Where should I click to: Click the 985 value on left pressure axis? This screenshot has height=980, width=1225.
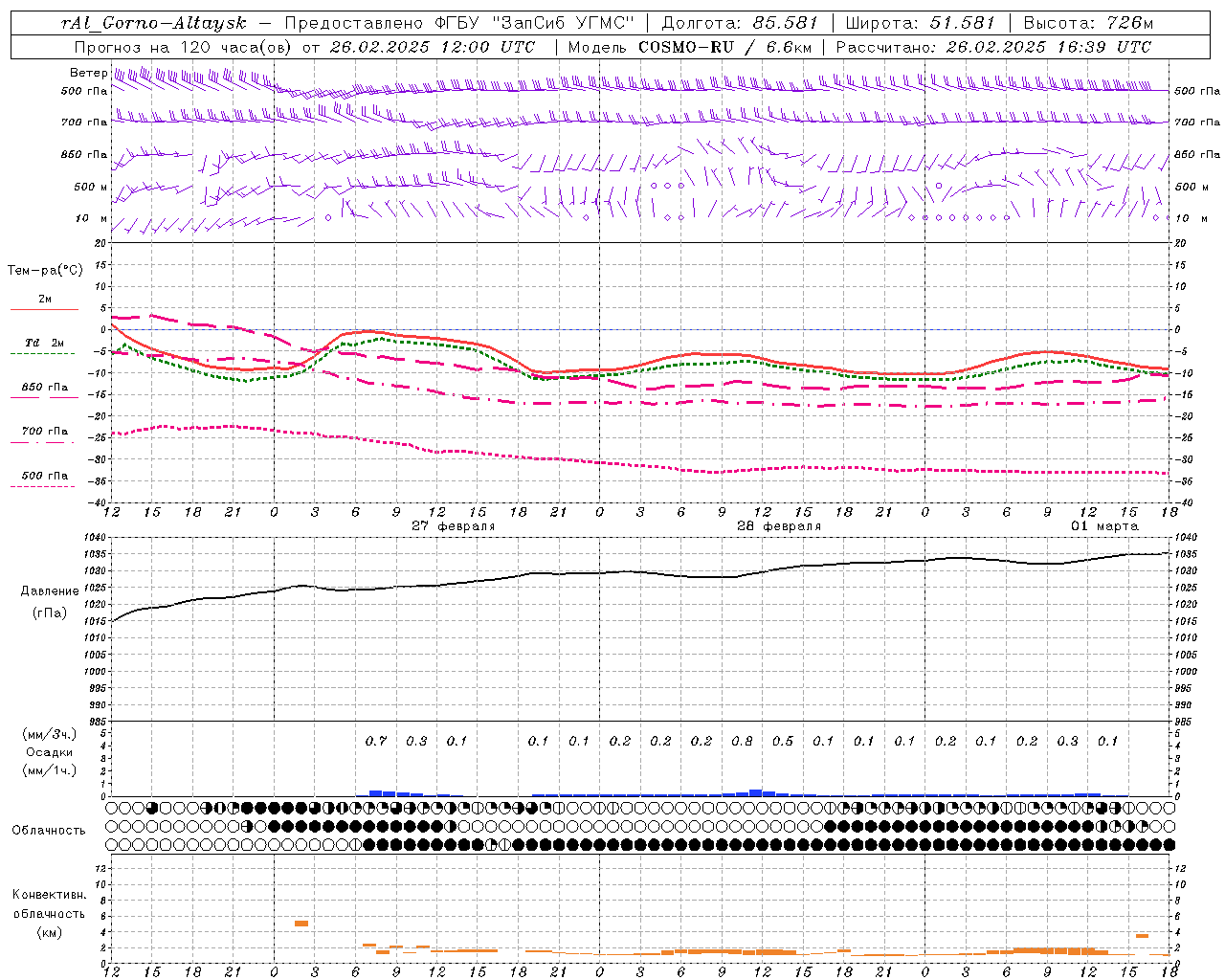click(100, 723)
